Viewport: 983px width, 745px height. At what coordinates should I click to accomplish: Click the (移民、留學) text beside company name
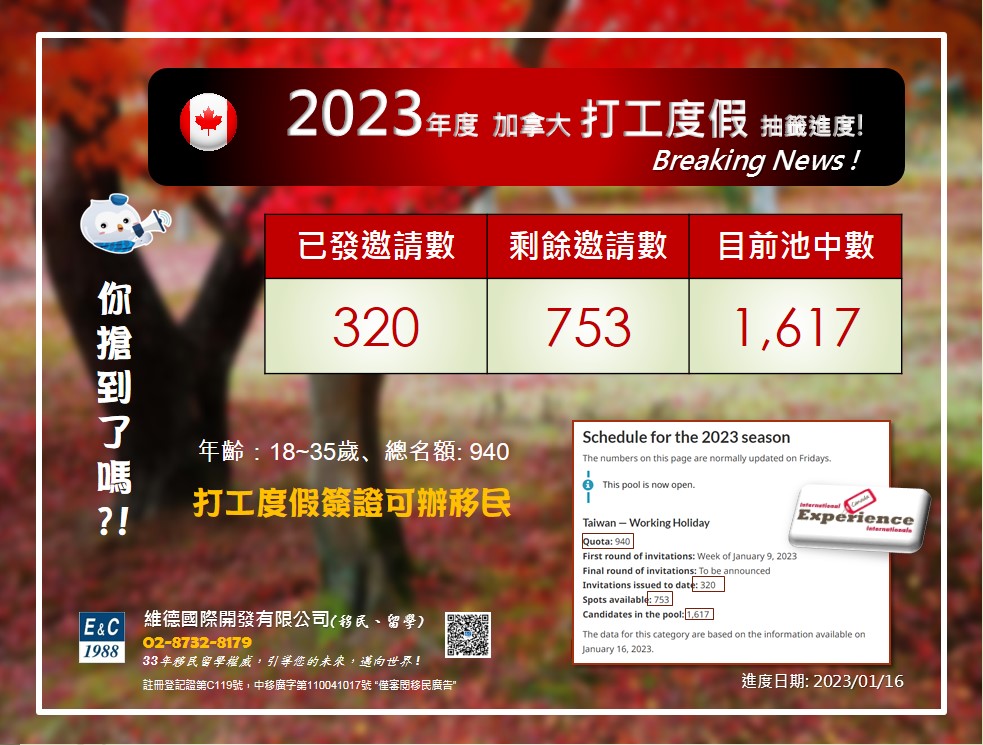tap(378, 621)
